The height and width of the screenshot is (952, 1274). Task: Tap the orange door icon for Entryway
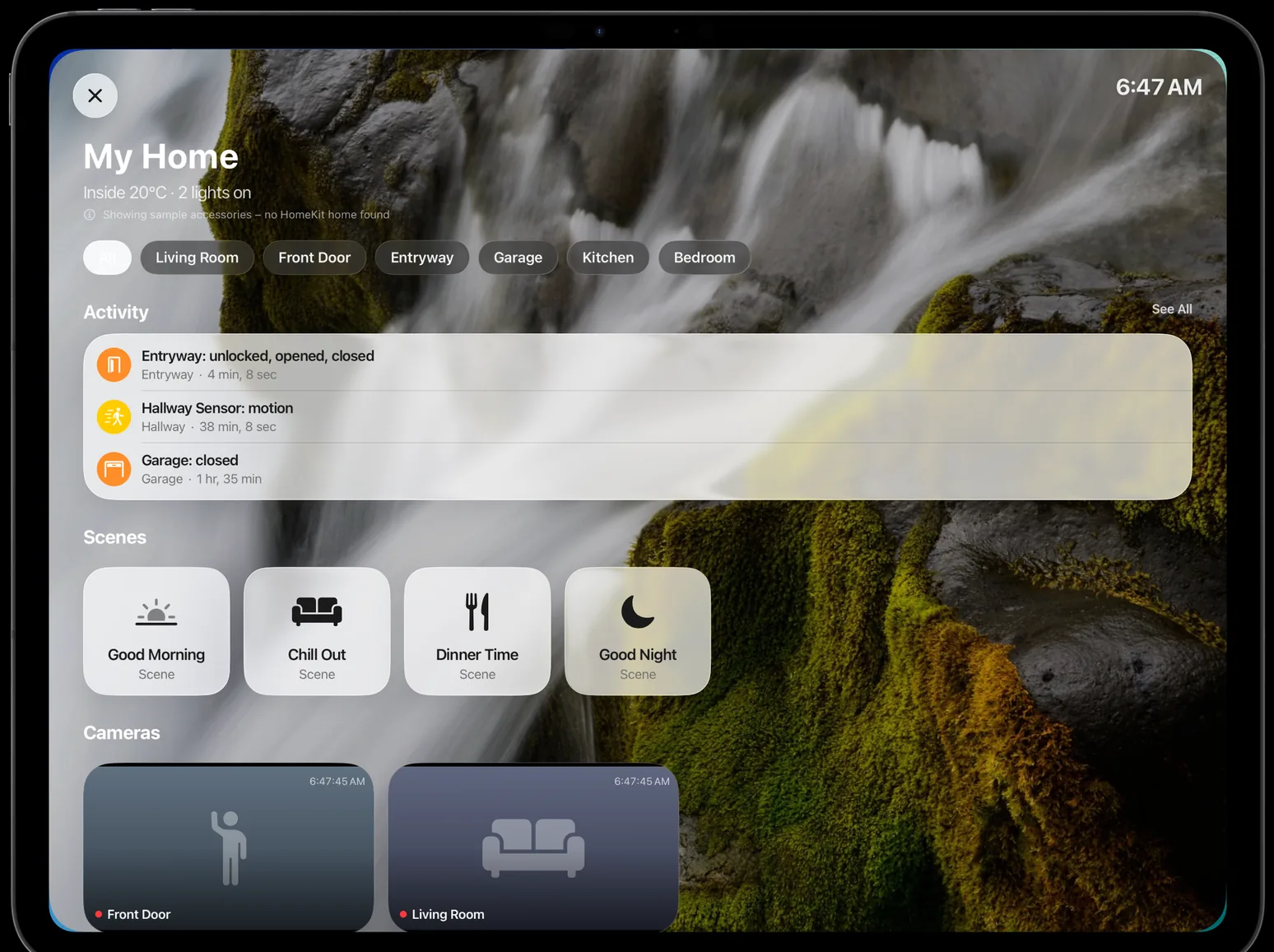[114, 365]
